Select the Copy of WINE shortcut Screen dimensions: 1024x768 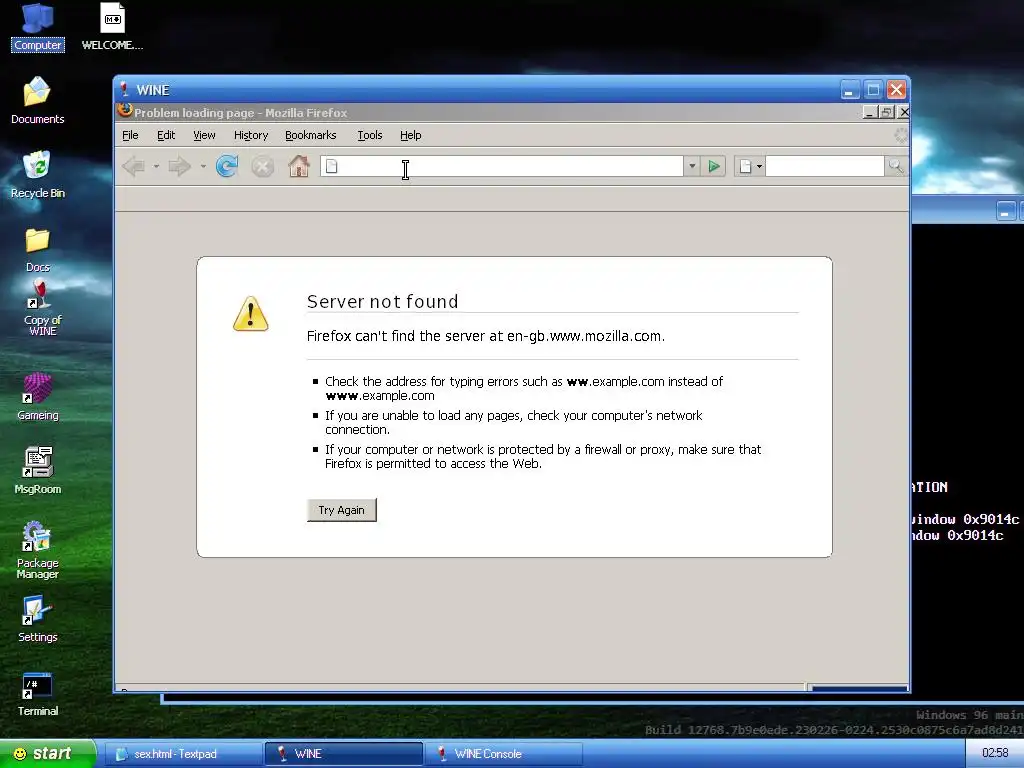pyautogui.click(x=42, y=308)
